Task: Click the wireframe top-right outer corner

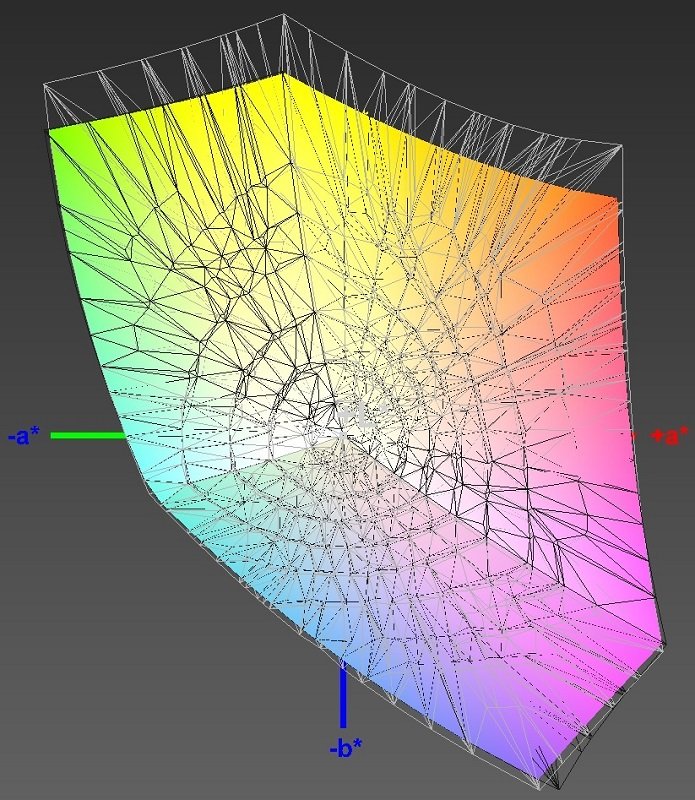Action: pos(622,146)
